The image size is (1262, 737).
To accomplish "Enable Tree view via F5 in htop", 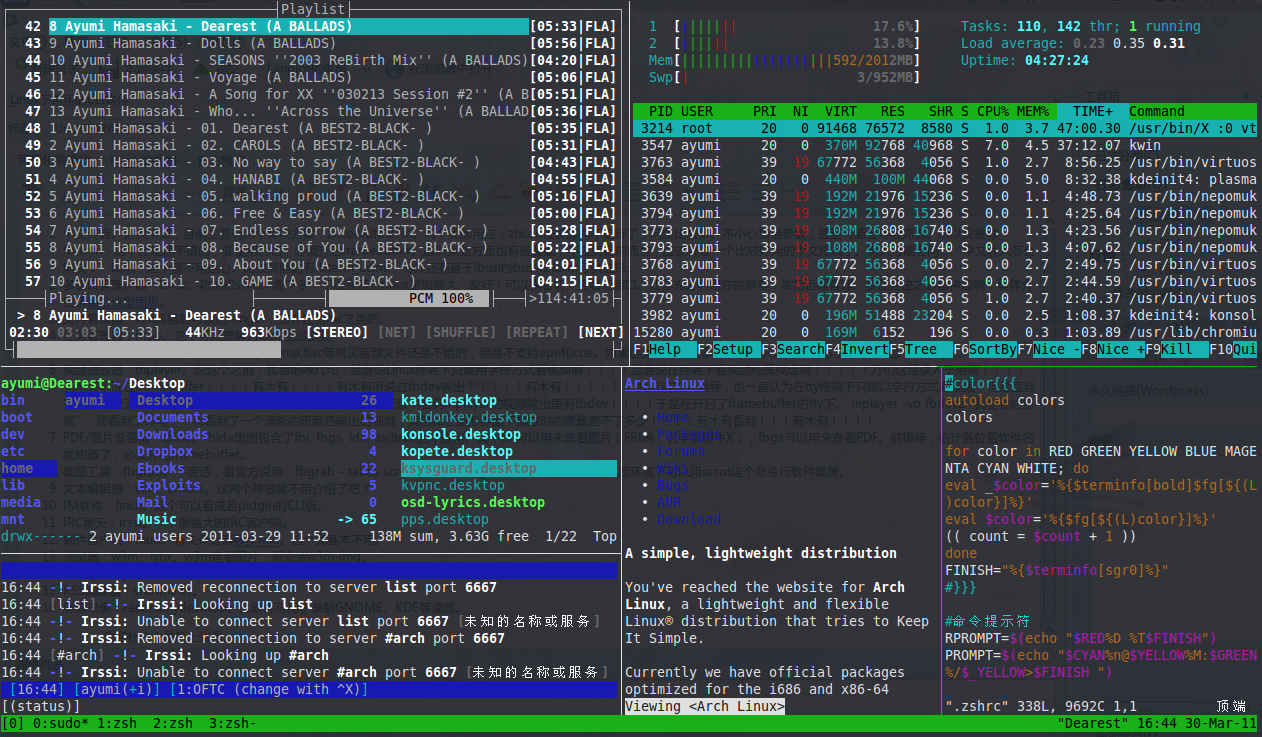I will point(920,349).
